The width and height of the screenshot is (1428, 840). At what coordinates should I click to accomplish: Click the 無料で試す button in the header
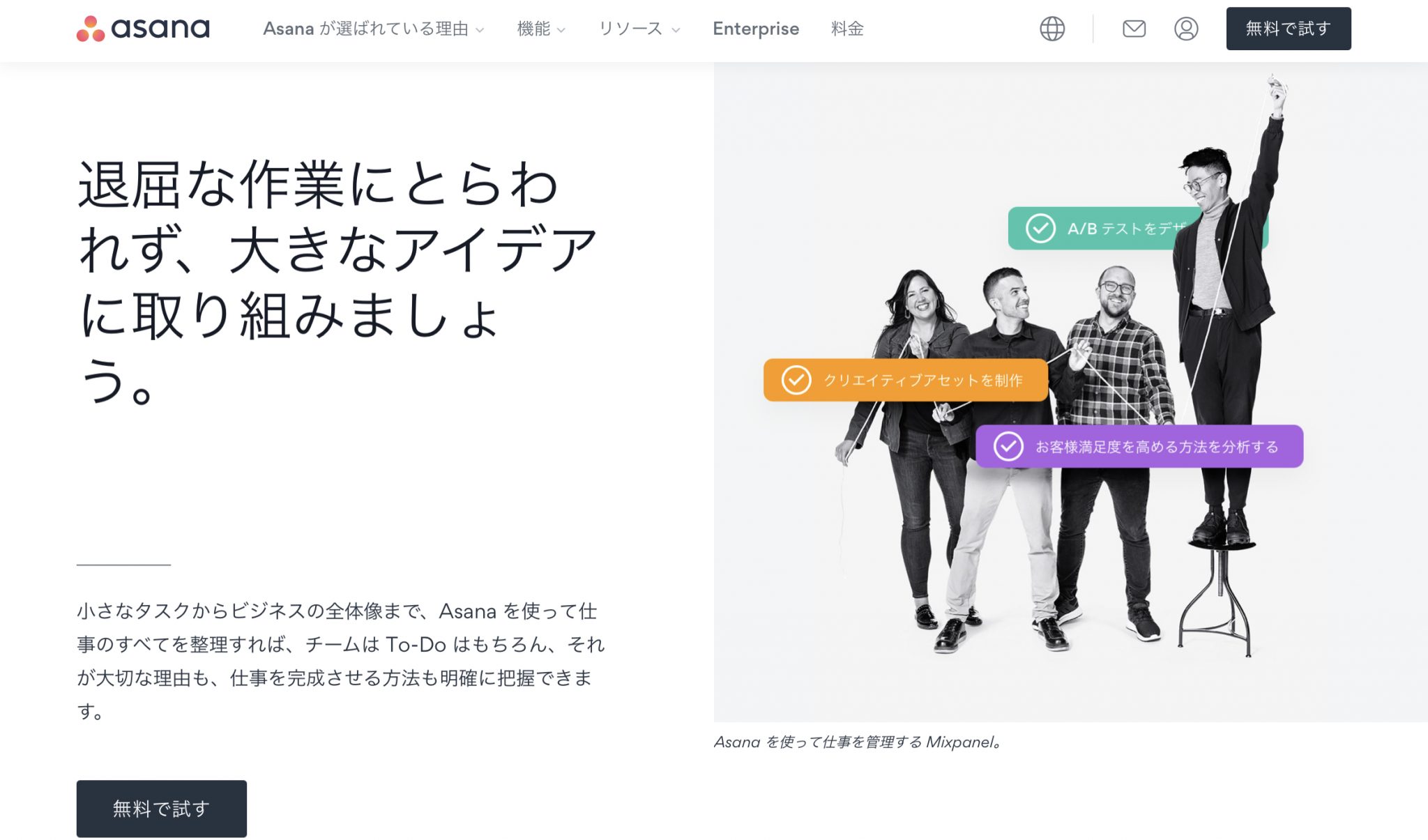pos(1288,29)
